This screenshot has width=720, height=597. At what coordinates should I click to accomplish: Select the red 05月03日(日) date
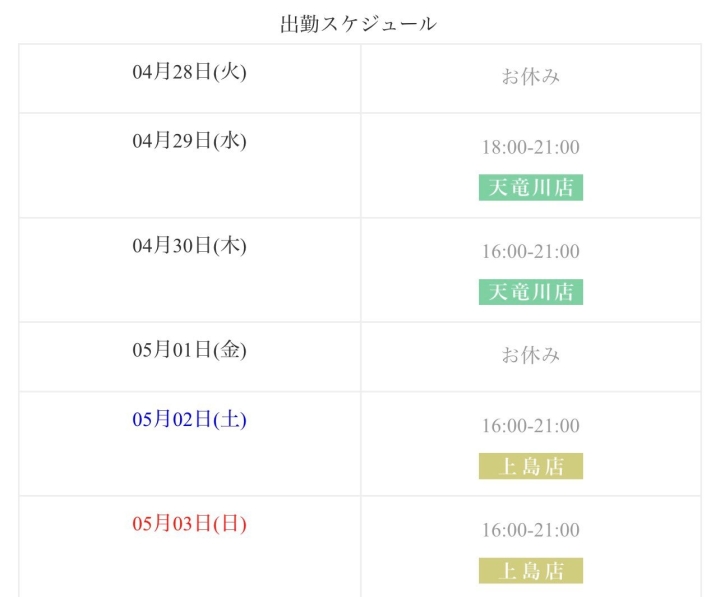189,523
